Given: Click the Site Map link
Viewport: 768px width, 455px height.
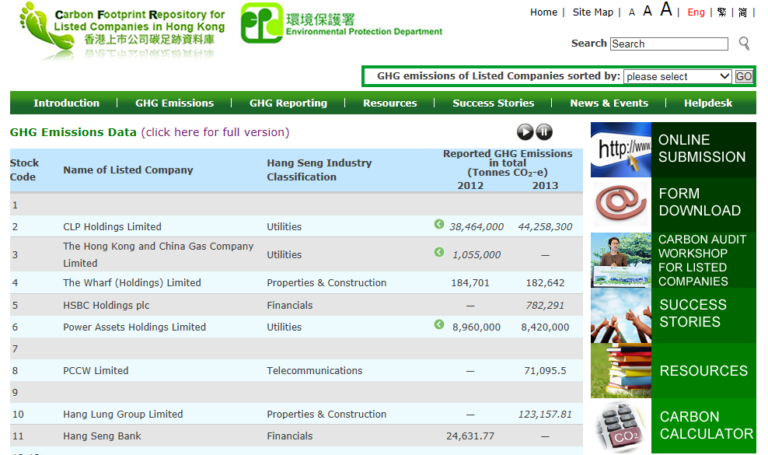Looking at the screenshot, I should [593, 12].
